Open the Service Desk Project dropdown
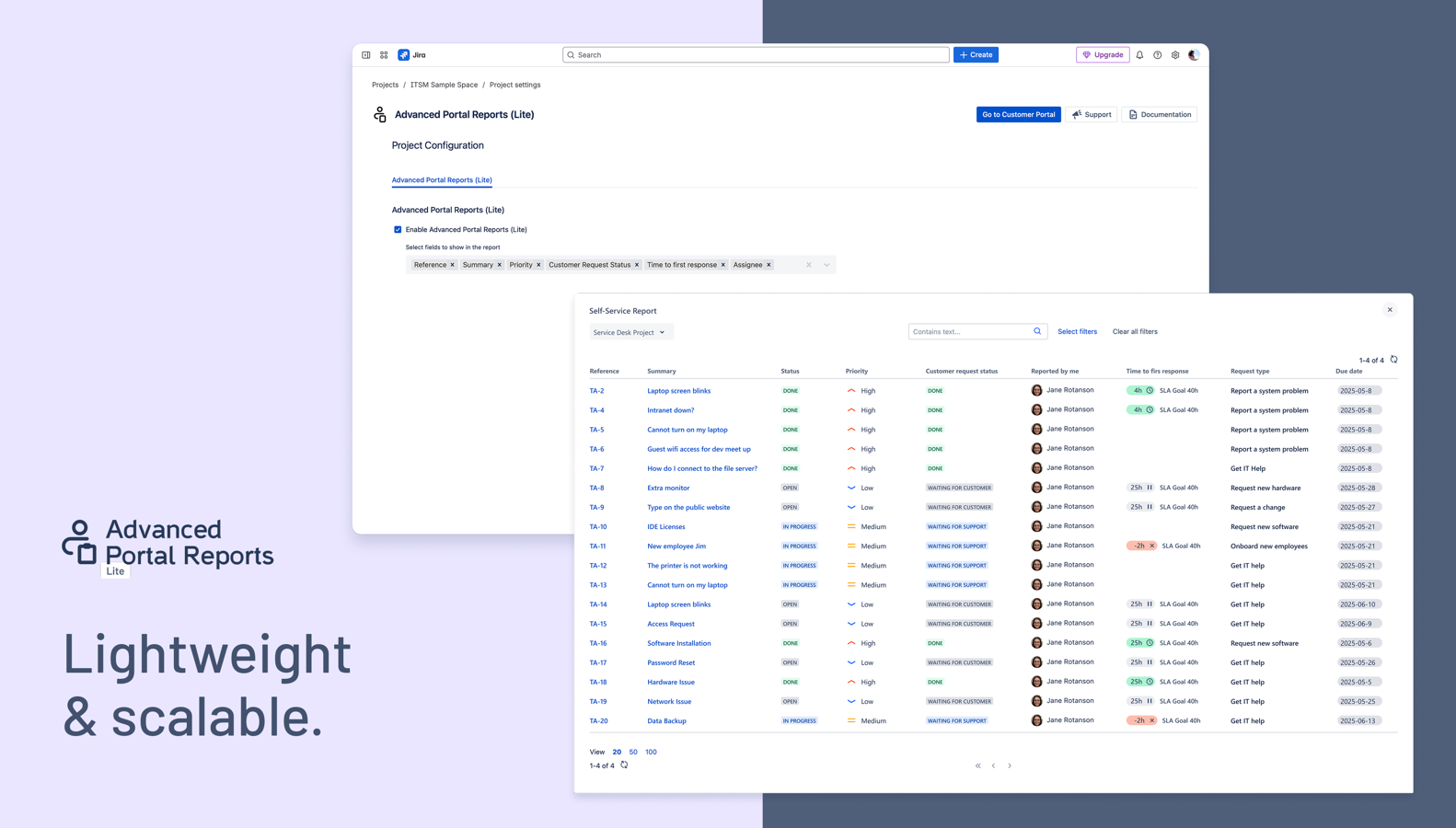Screen dimensions: 1456x828 pos(631,332)
